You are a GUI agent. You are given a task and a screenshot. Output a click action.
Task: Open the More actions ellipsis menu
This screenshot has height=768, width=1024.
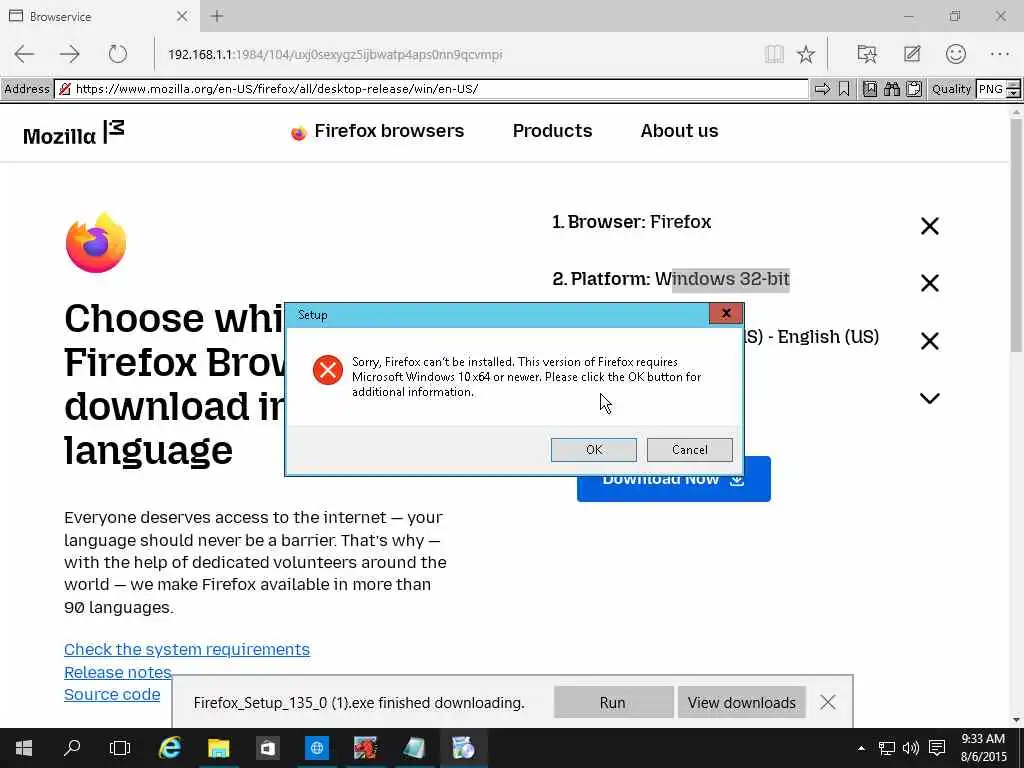[x=1000, y=54]
